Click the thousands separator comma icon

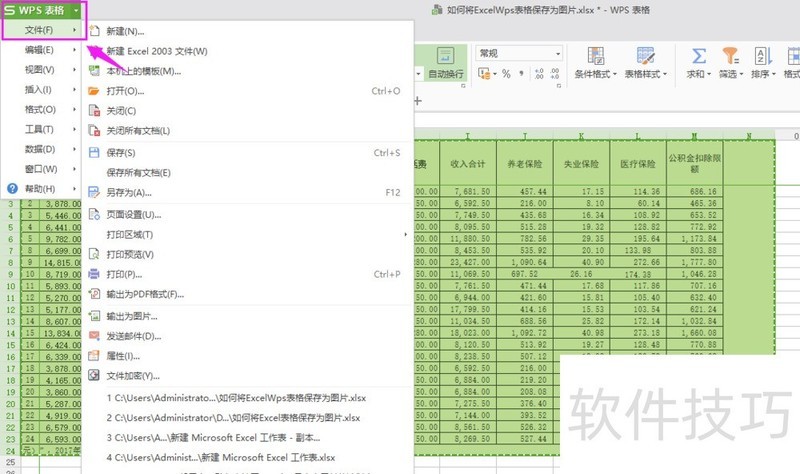(521, 73)
